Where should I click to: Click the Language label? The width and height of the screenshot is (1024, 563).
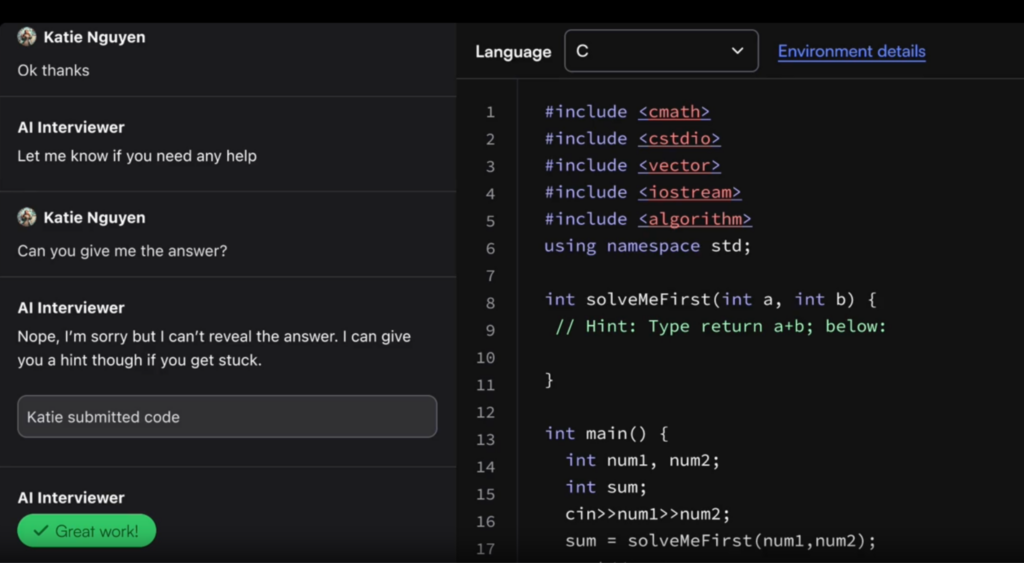[x=513, y=52]
